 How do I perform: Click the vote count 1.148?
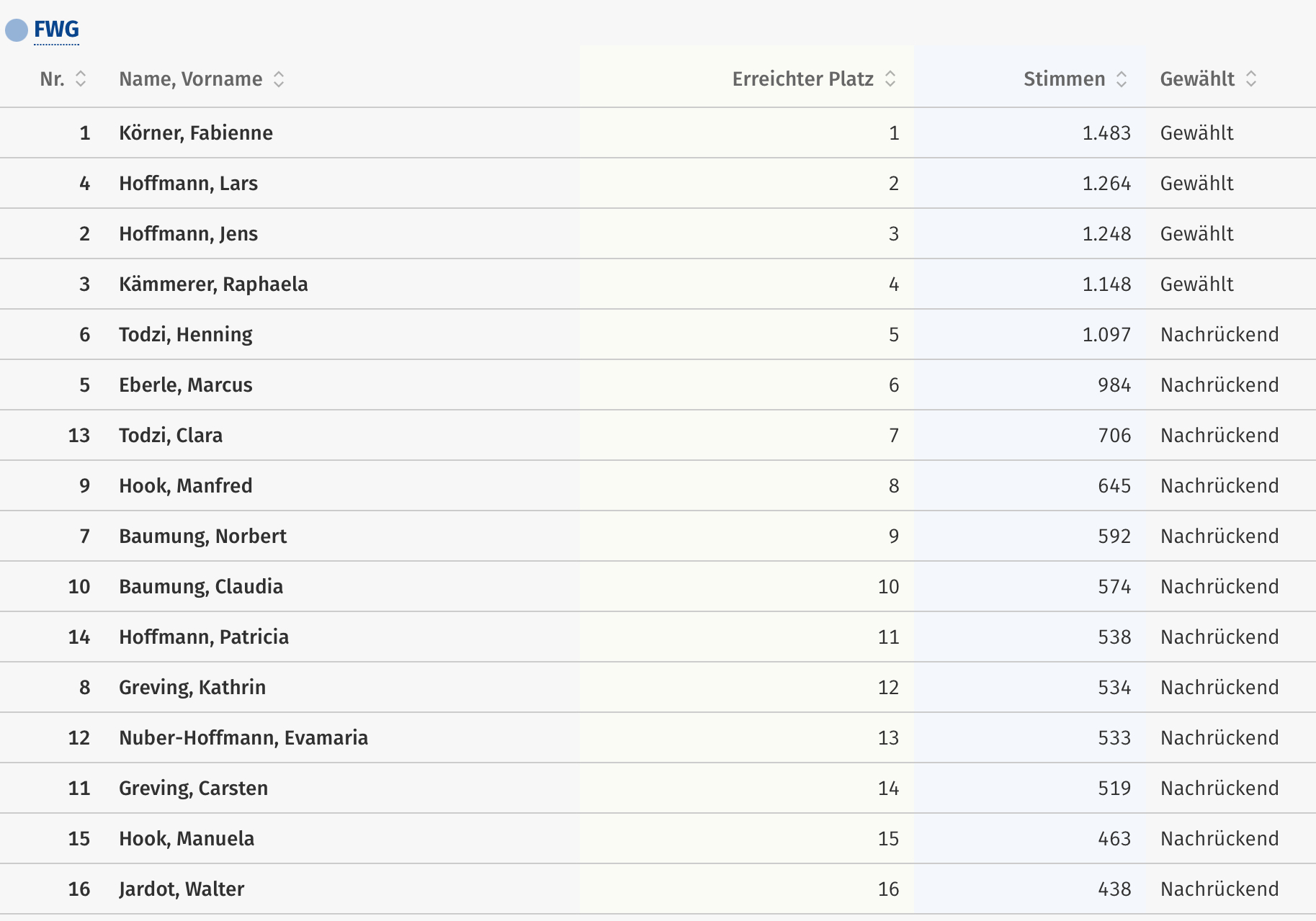pyautogui.click(x=1106, y=284)
